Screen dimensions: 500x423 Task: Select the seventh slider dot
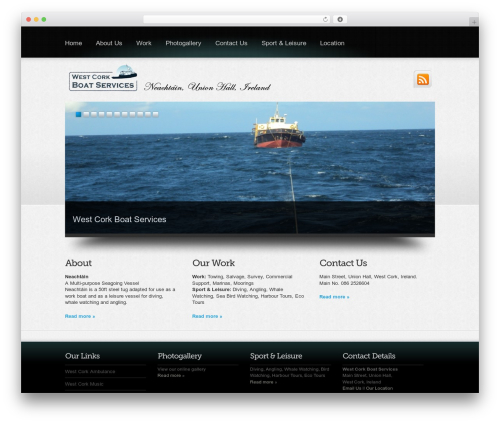tap(125, 114)
